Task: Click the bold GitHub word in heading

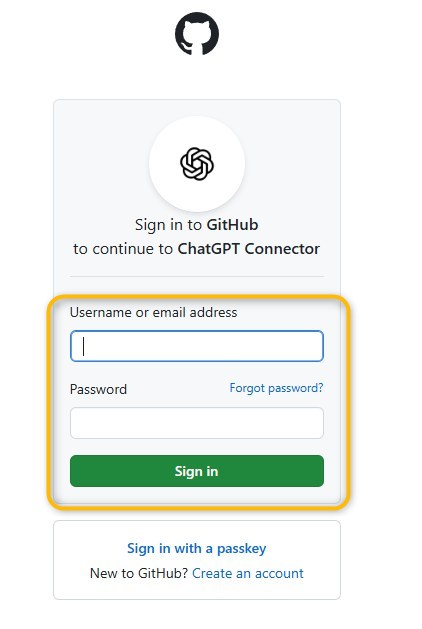Action: click(232, 225)
